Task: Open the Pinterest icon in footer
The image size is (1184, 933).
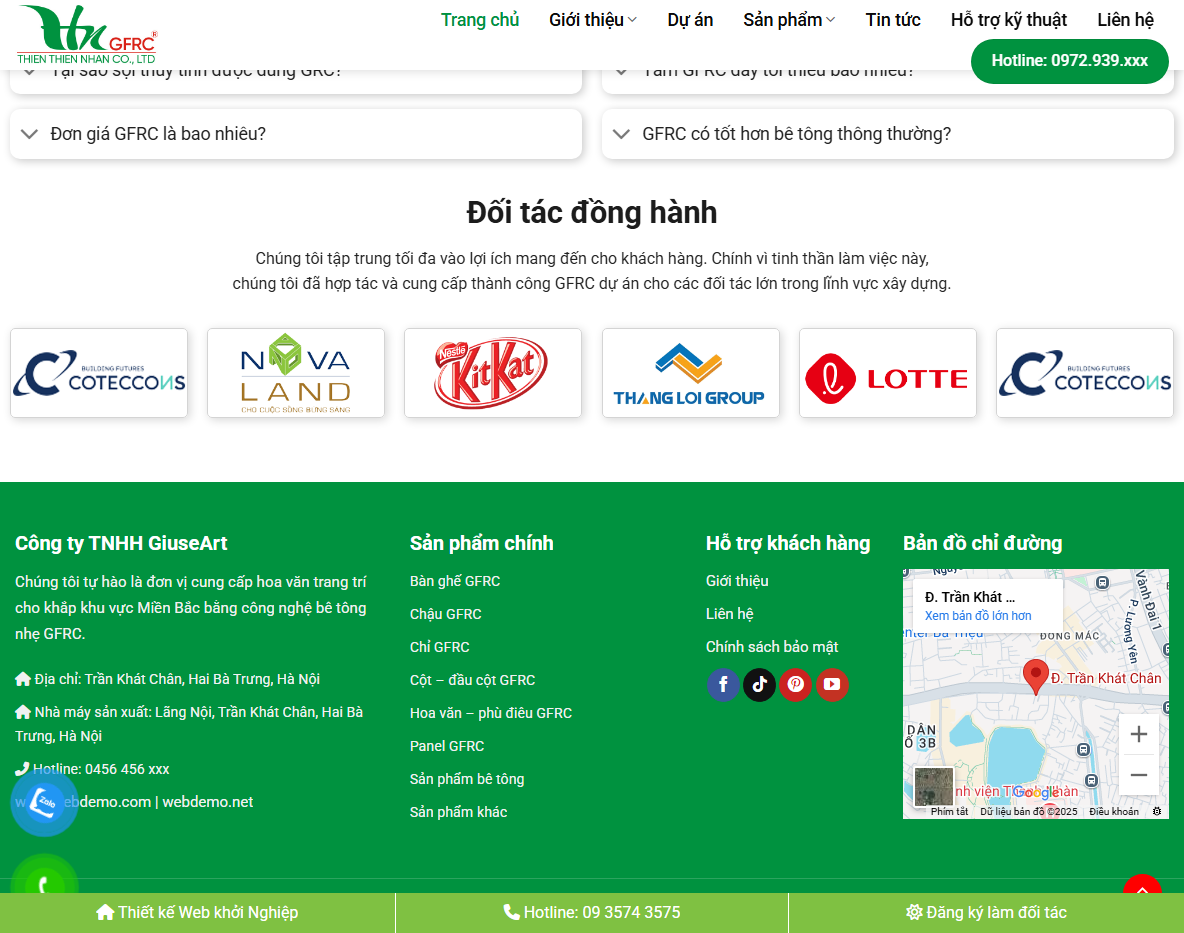Action: pyautogui.click(x=796, y=685)
